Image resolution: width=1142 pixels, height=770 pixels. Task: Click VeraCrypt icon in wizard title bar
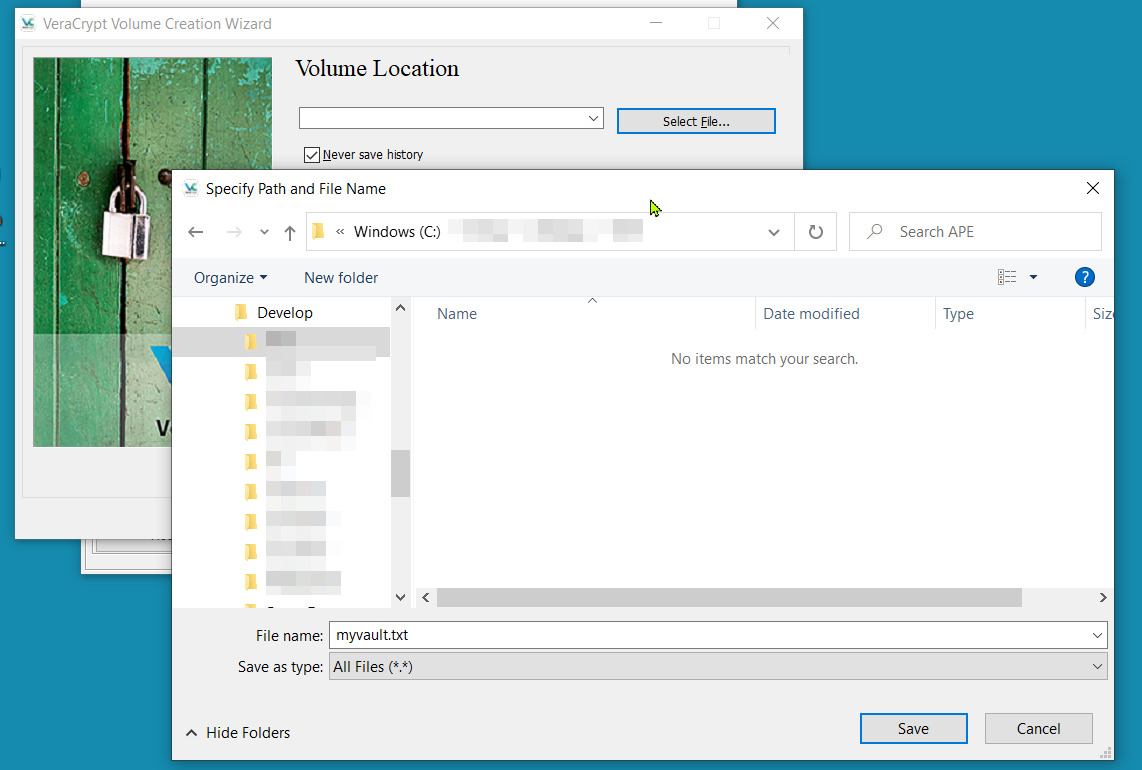click(28, 23)
